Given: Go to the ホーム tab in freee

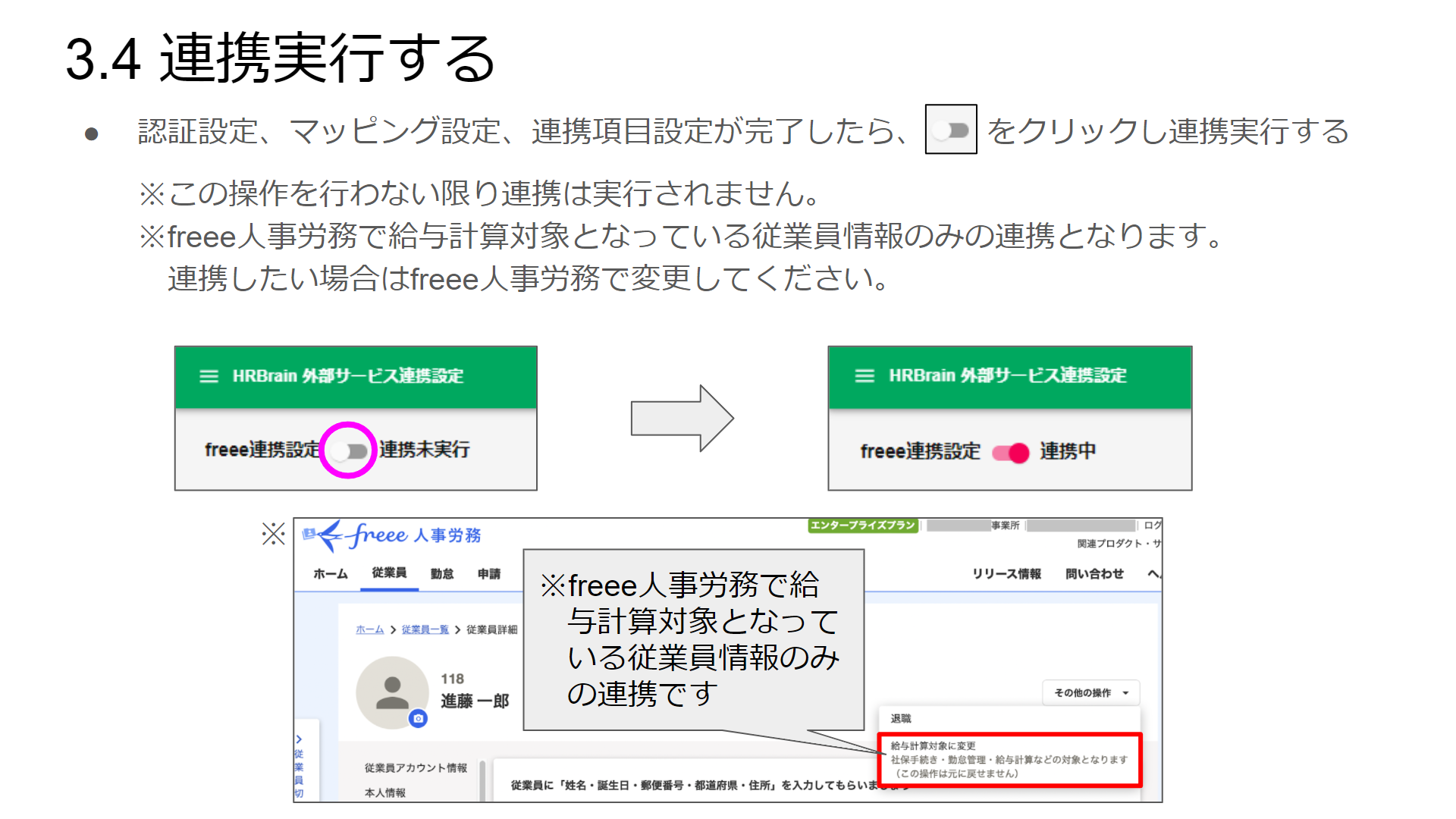Looking at the screenshot, I should pos(331,574).
